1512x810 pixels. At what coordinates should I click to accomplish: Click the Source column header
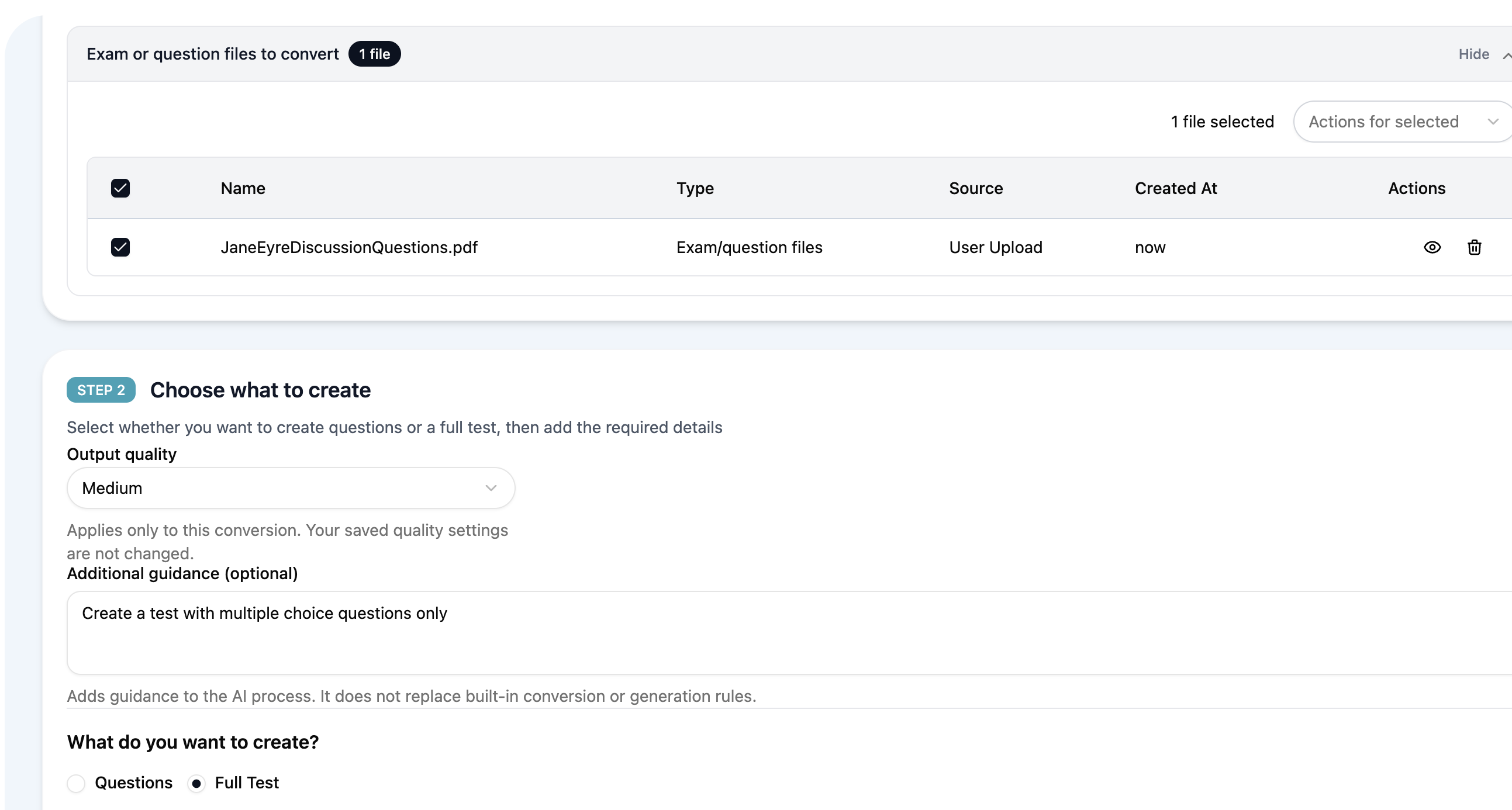click(x=975, y=188)
